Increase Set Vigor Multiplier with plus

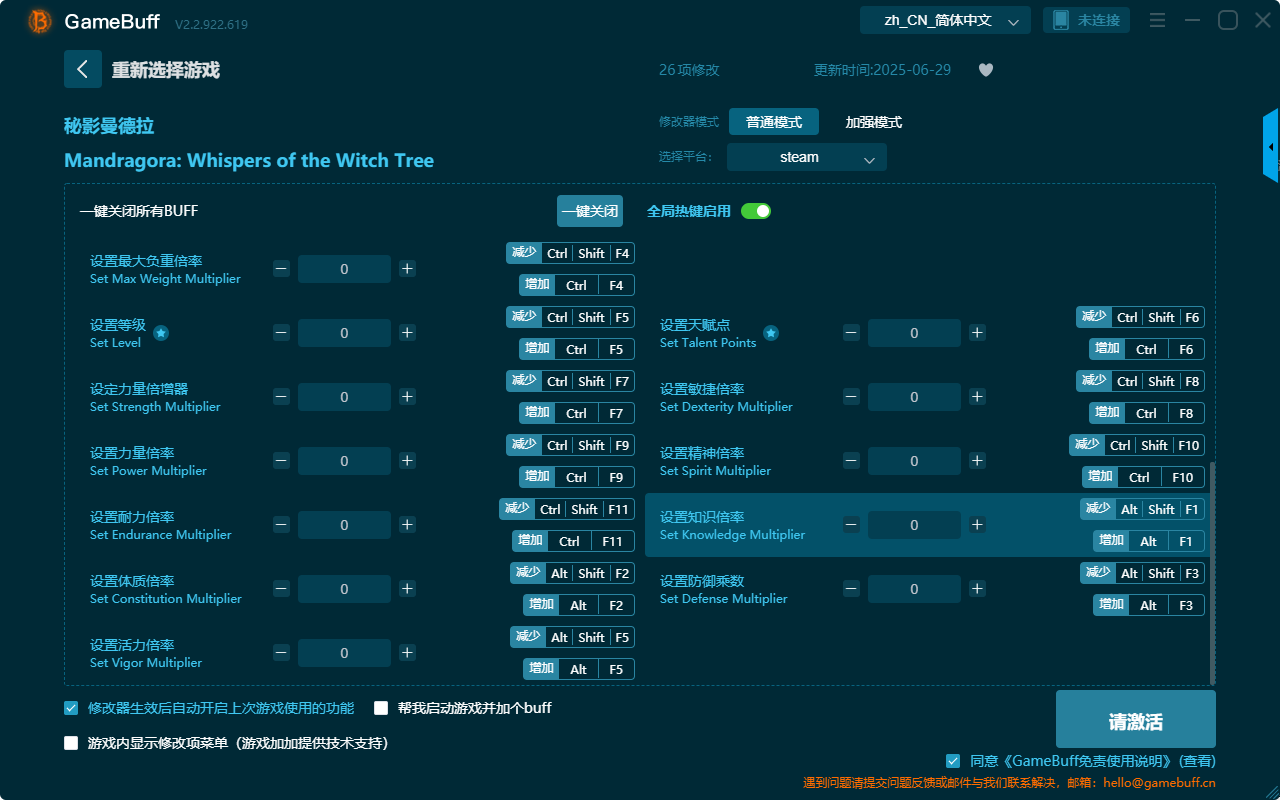(407, 653)
